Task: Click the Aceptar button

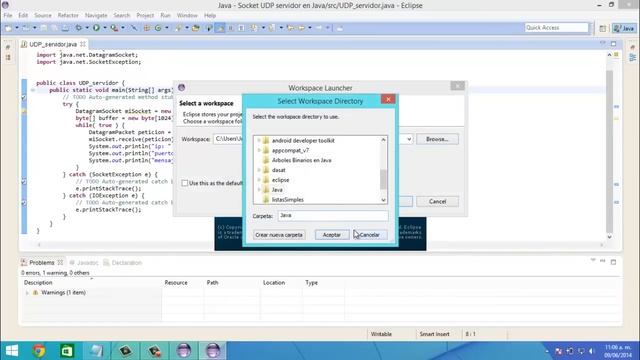Action: point(331,235)
